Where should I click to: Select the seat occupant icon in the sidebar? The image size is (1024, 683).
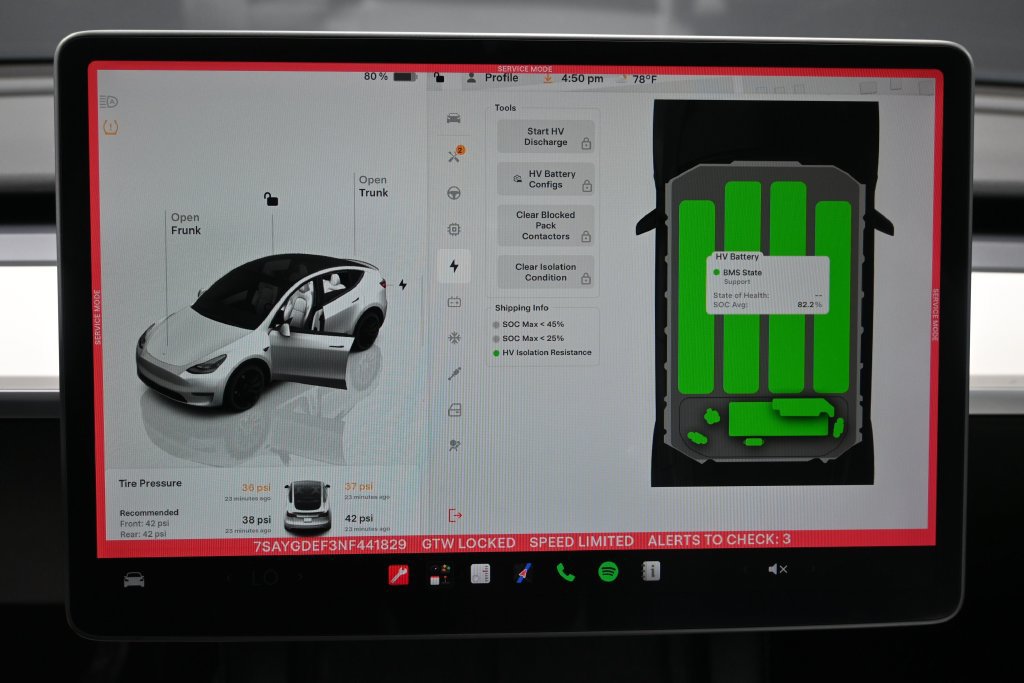click(455, 445)
